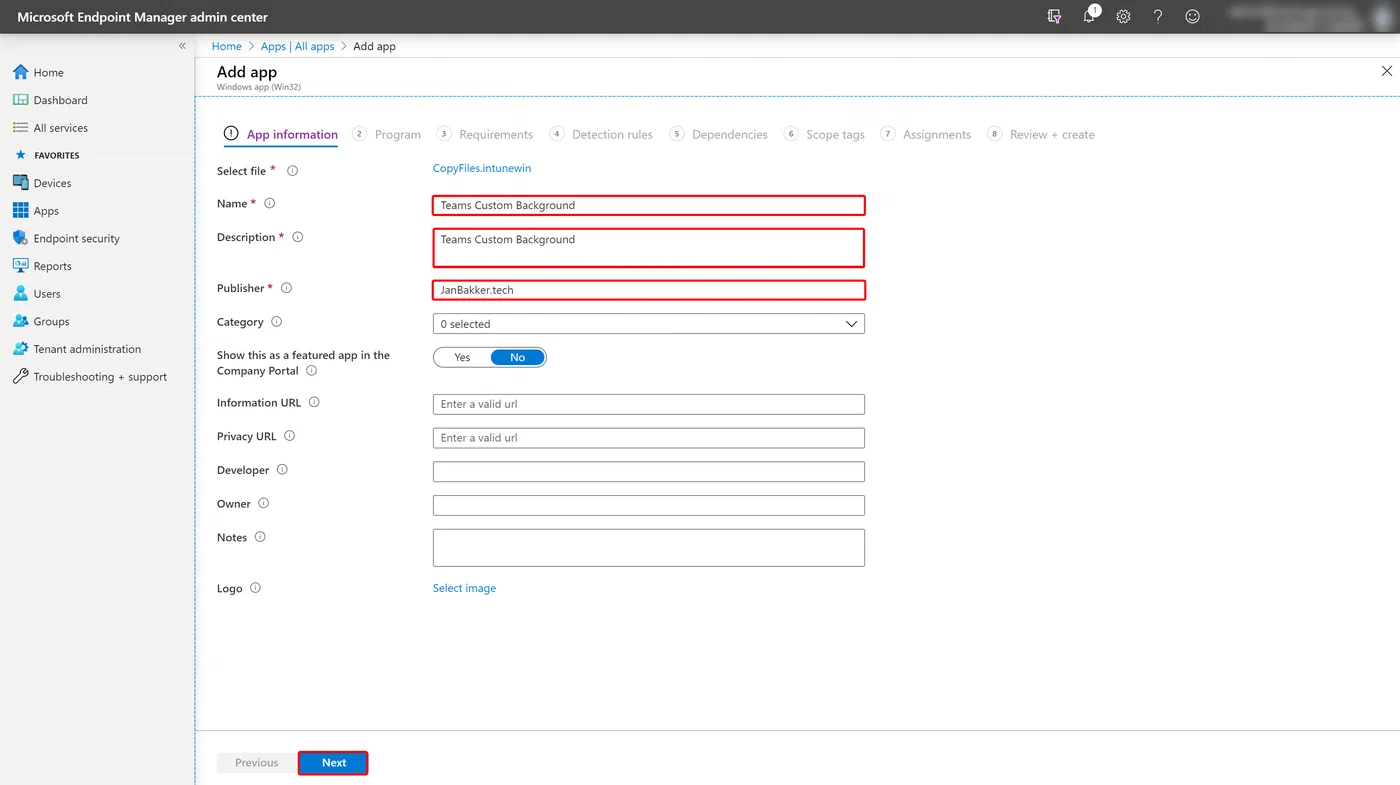Click the Endpoint security shield icon
Viewport: 1400px width, 785px height.
click(x=20, y=238)
